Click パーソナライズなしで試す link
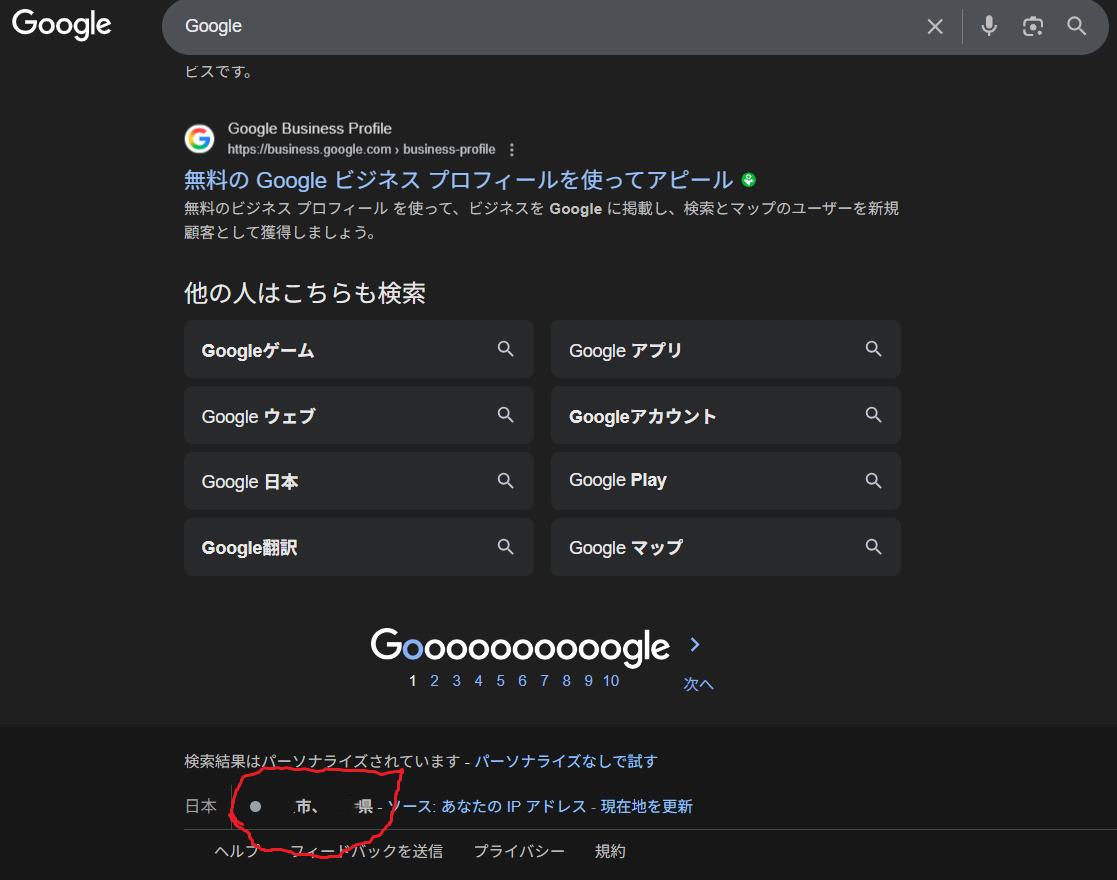Image resolution: width=1117 pixels, height=880 pixels. (x=566, y=762)
